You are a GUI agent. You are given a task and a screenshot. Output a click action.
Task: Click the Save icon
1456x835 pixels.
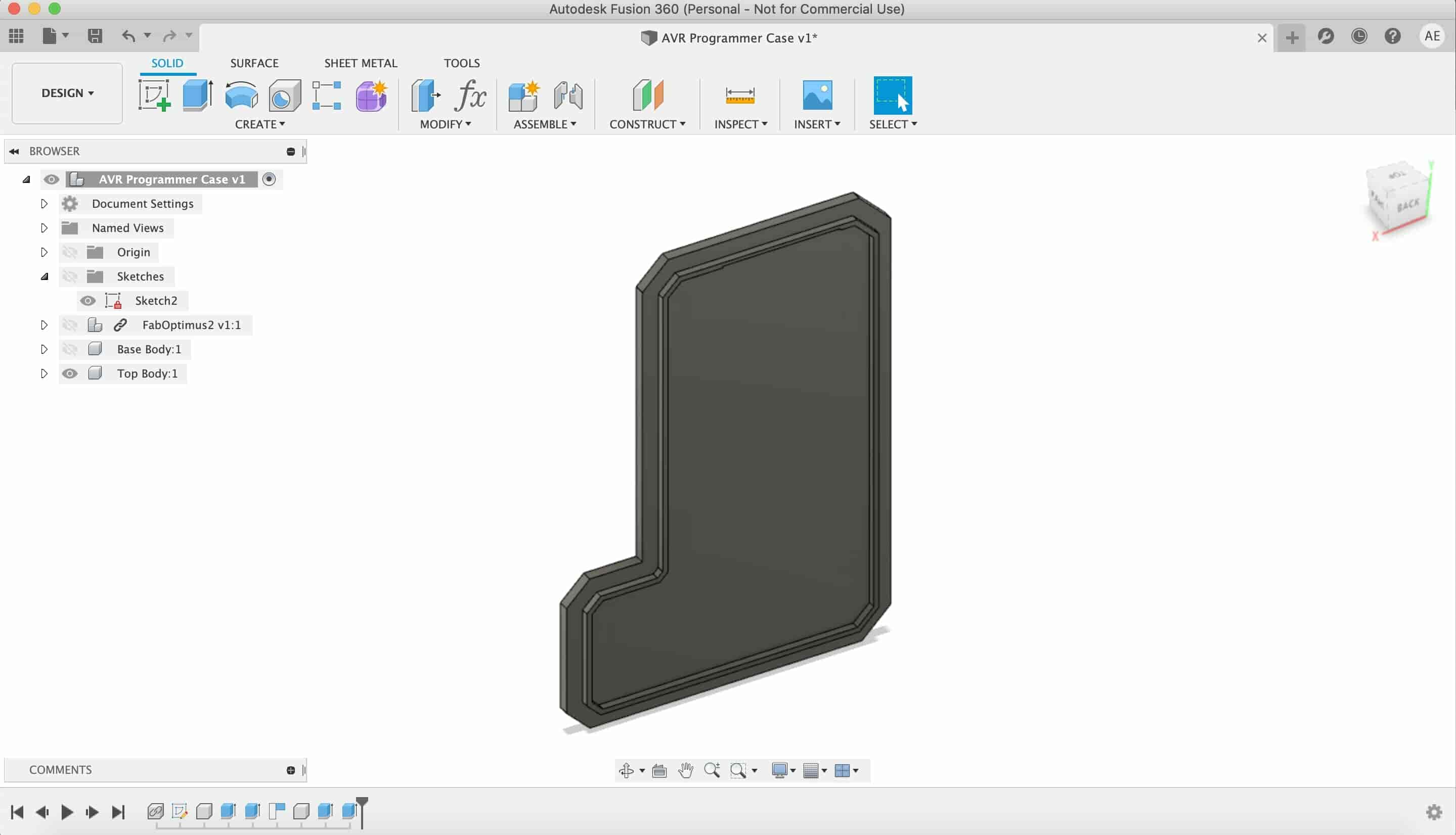click(x=95, y=36)
